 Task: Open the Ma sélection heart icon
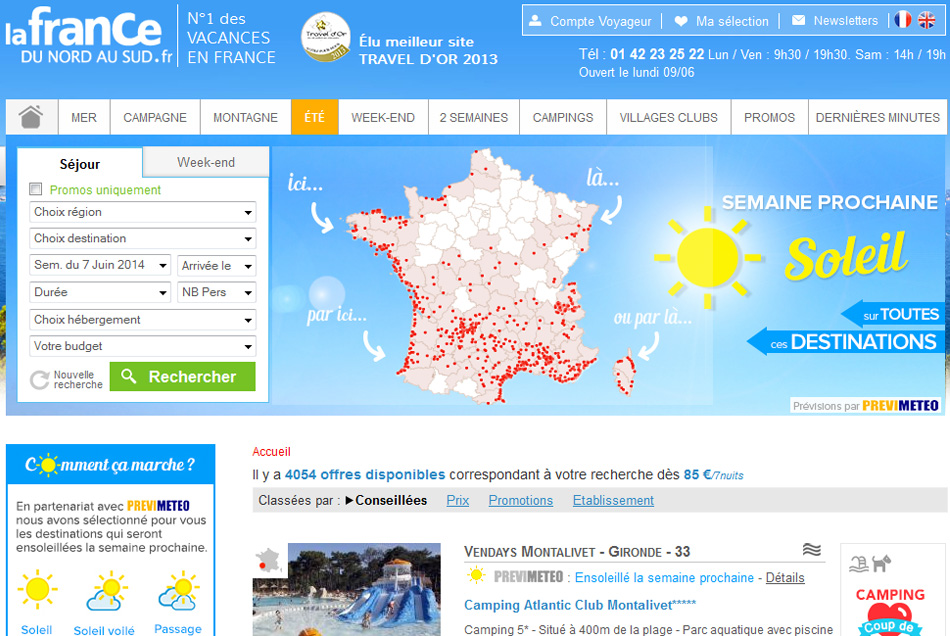coord(681,21)
